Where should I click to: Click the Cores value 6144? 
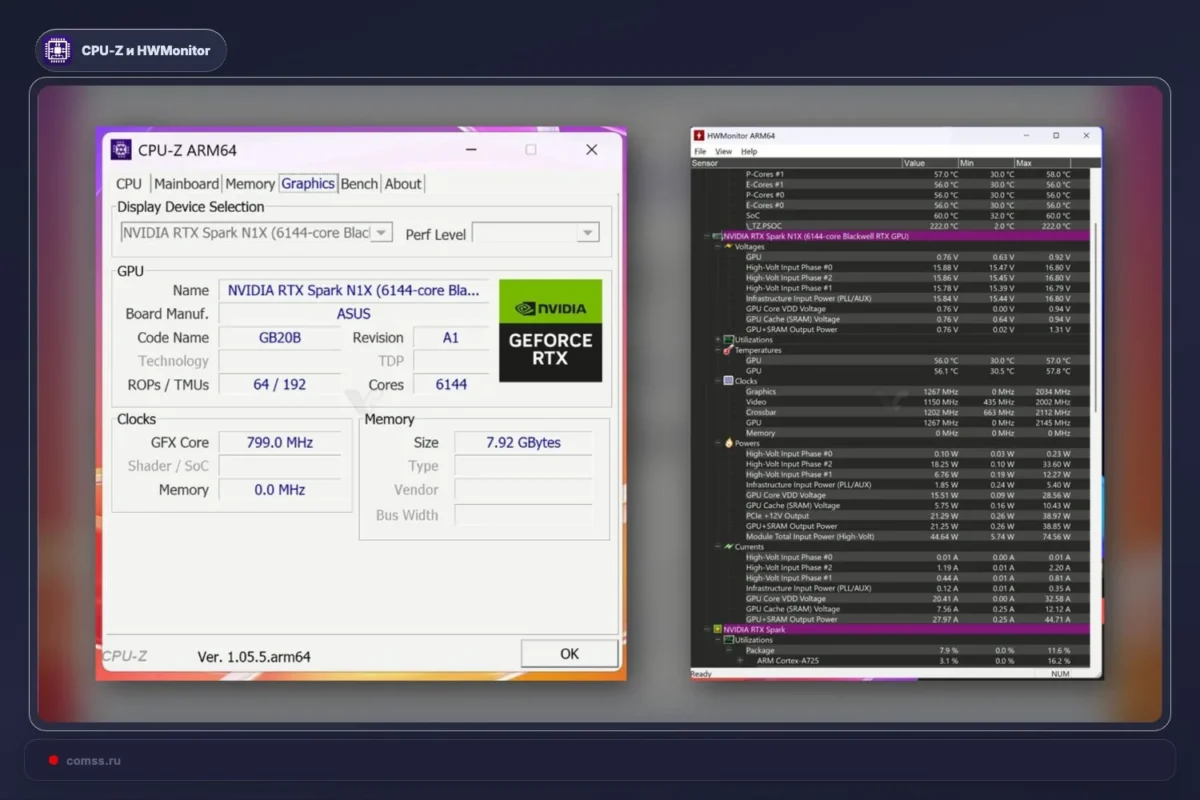[x=451, y=384]
